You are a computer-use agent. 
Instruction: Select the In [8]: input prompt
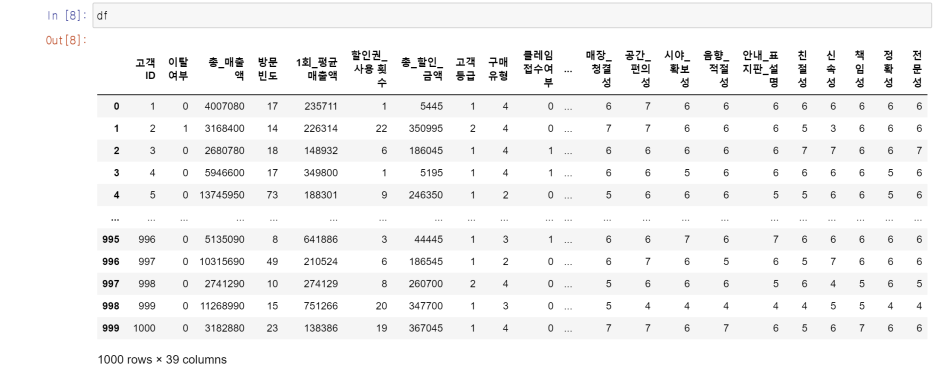[x=67, y=16]
